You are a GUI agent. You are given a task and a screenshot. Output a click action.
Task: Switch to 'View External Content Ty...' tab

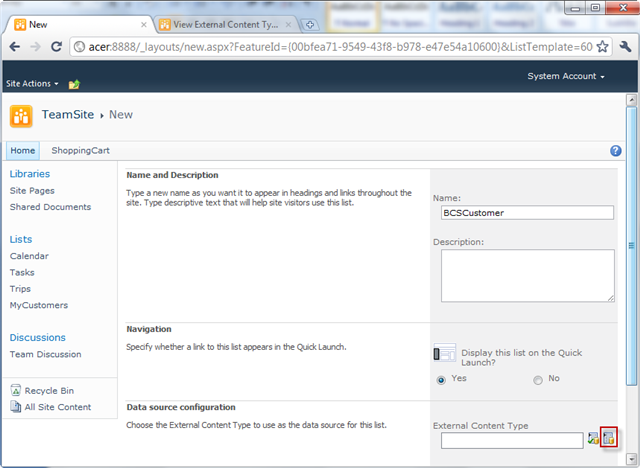point(225,25)
